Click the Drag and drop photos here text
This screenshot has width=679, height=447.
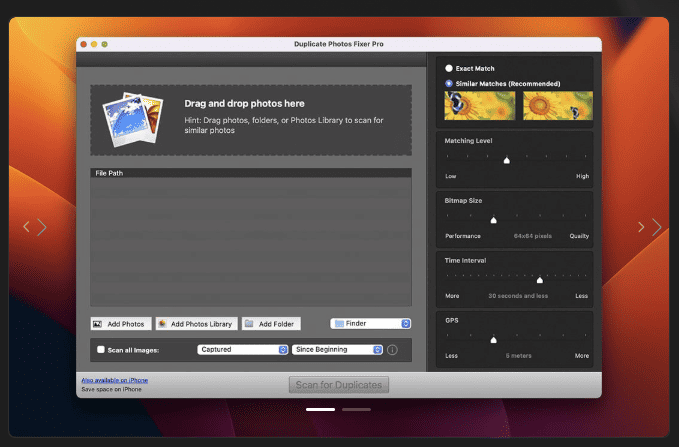click(x=244, y=104)
